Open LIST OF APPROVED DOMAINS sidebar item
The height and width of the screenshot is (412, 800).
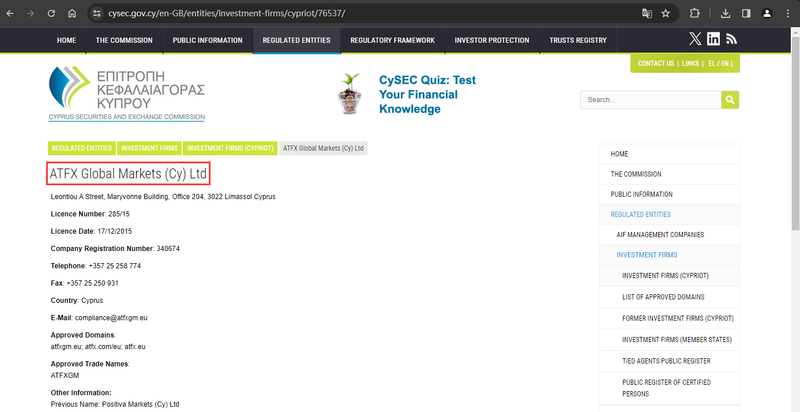(669, 297)
